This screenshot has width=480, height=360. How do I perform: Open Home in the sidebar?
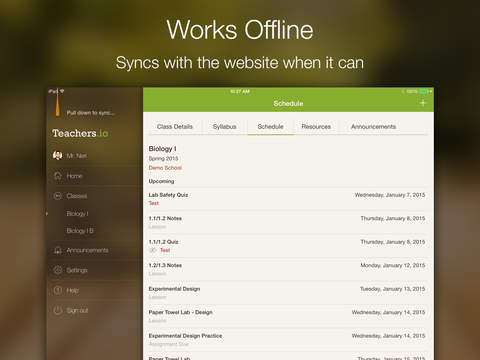(x=94, y=176)
